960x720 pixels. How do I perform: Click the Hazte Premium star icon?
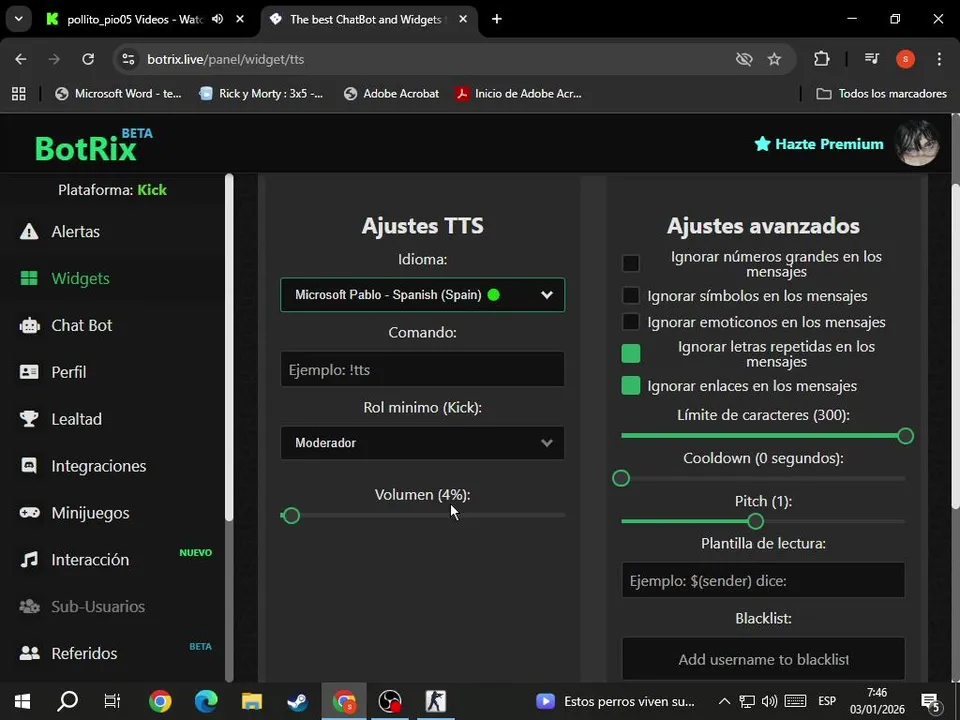click(x=762, y=144)
